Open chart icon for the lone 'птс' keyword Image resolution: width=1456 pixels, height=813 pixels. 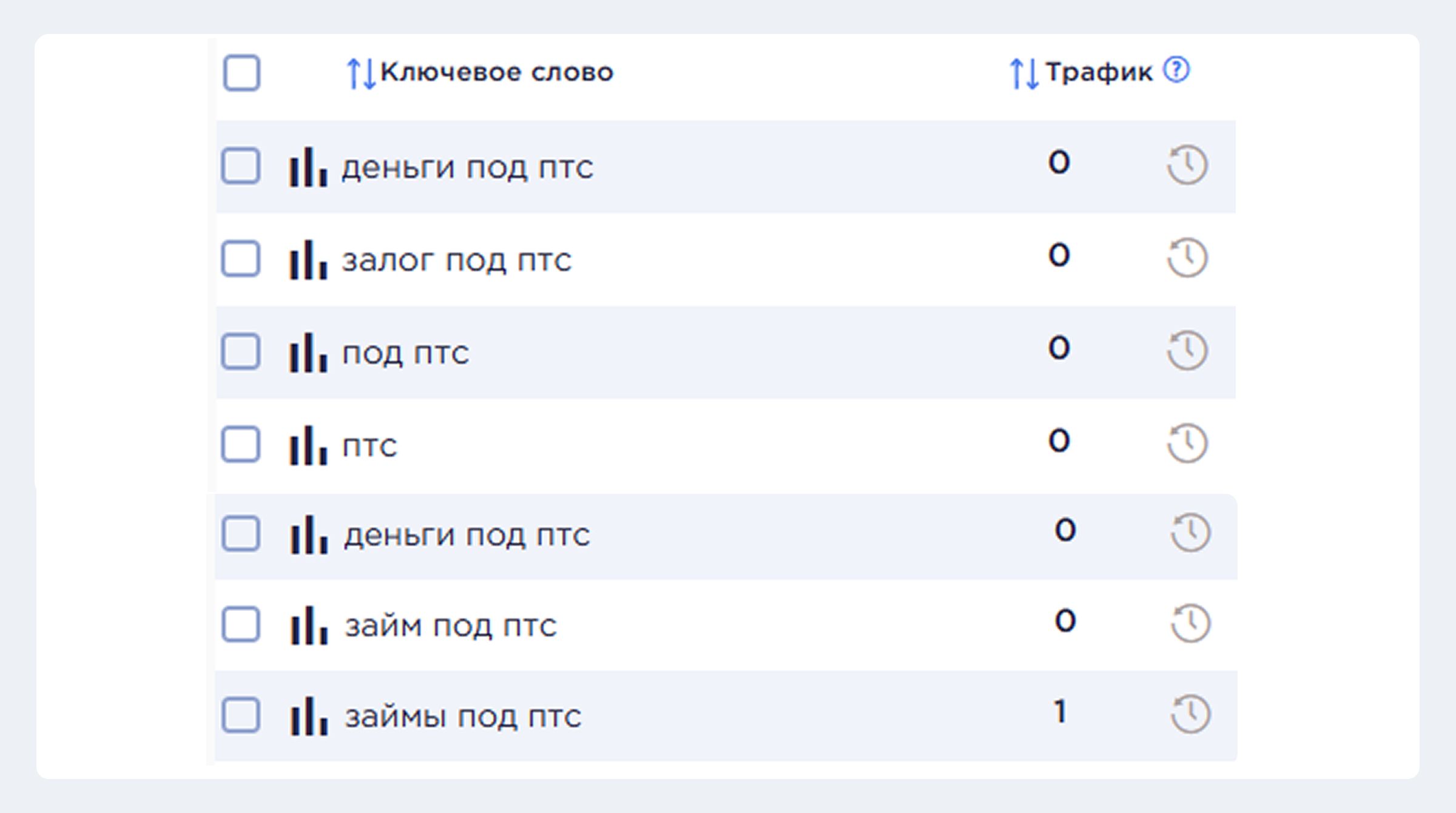308,445
